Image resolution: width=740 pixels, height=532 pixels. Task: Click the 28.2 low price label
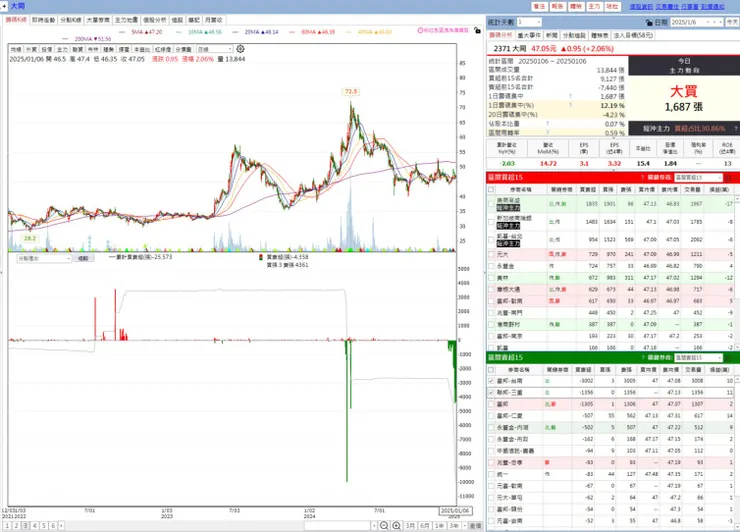(x=30, y=238)
